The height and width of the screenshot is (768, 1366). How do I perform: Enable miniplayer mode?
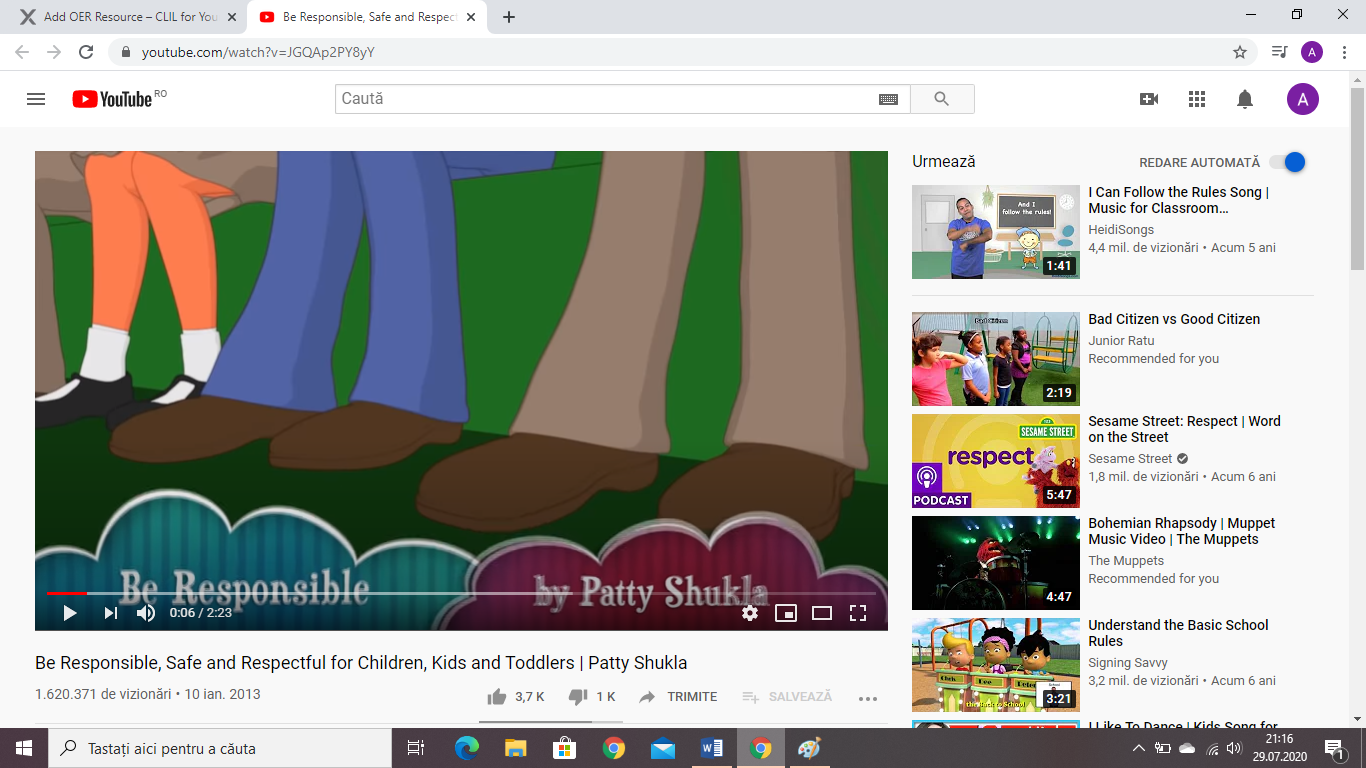[x=786, y=613]
